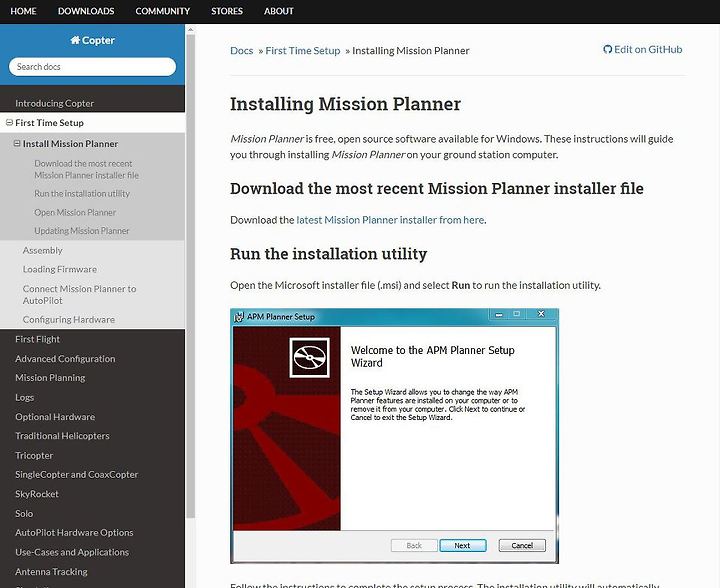The image size is (720, 588).
Task: Open the Traditional Helicopters sidebar section
Action: coord(62,436)
